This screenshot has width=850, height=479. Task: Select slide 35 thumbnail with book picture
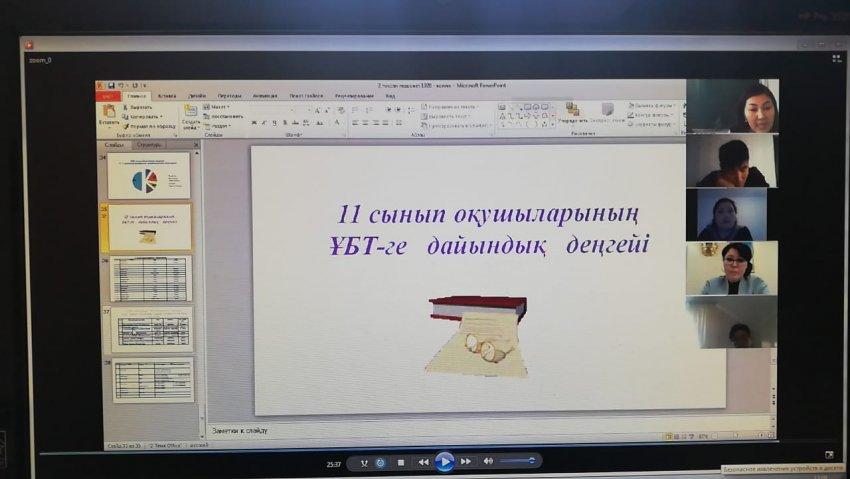[150, 228]
